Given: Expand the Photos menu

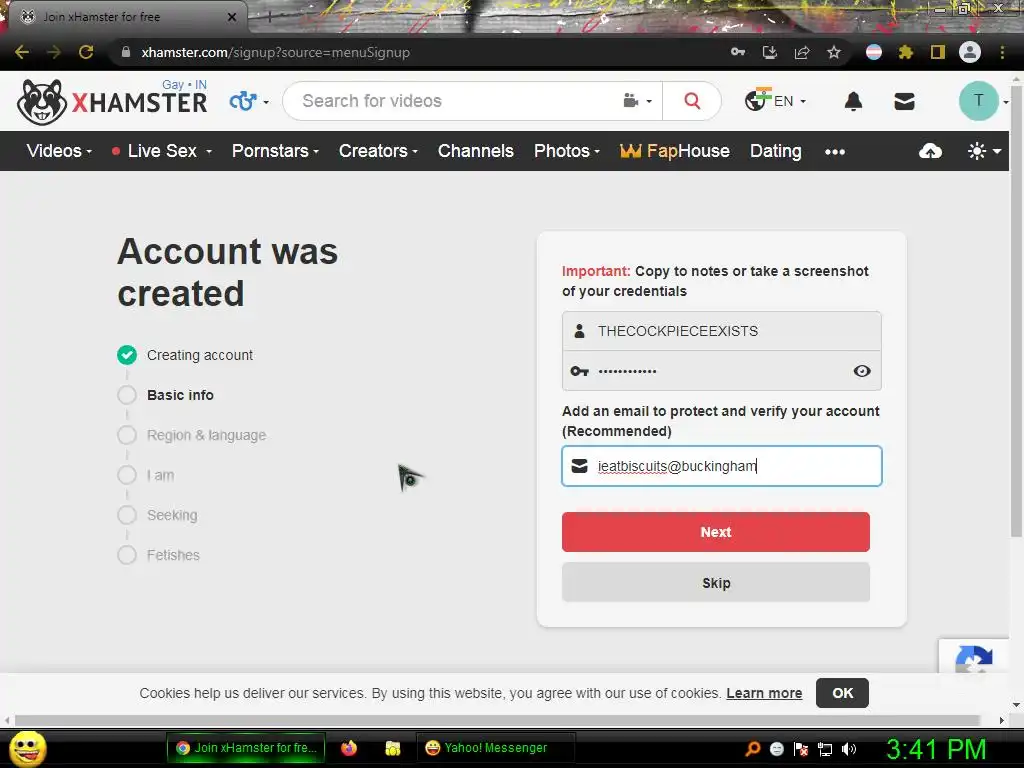Looking at the screenshot, I should click(566, 151).
